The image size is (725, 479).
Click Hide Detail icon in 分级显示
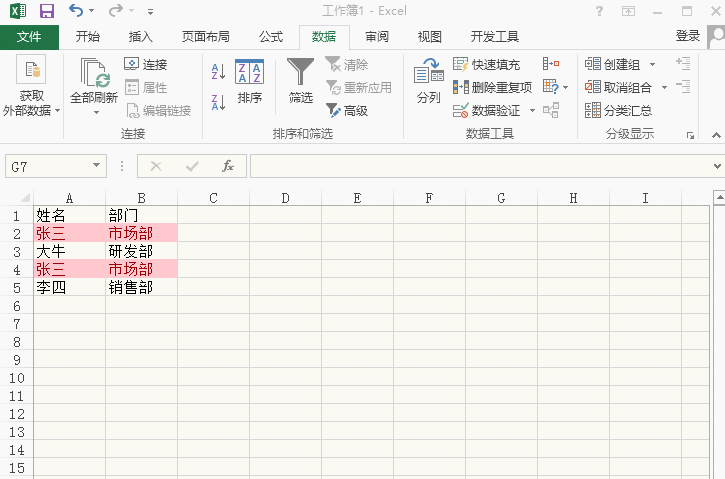[x=683, y=87]
